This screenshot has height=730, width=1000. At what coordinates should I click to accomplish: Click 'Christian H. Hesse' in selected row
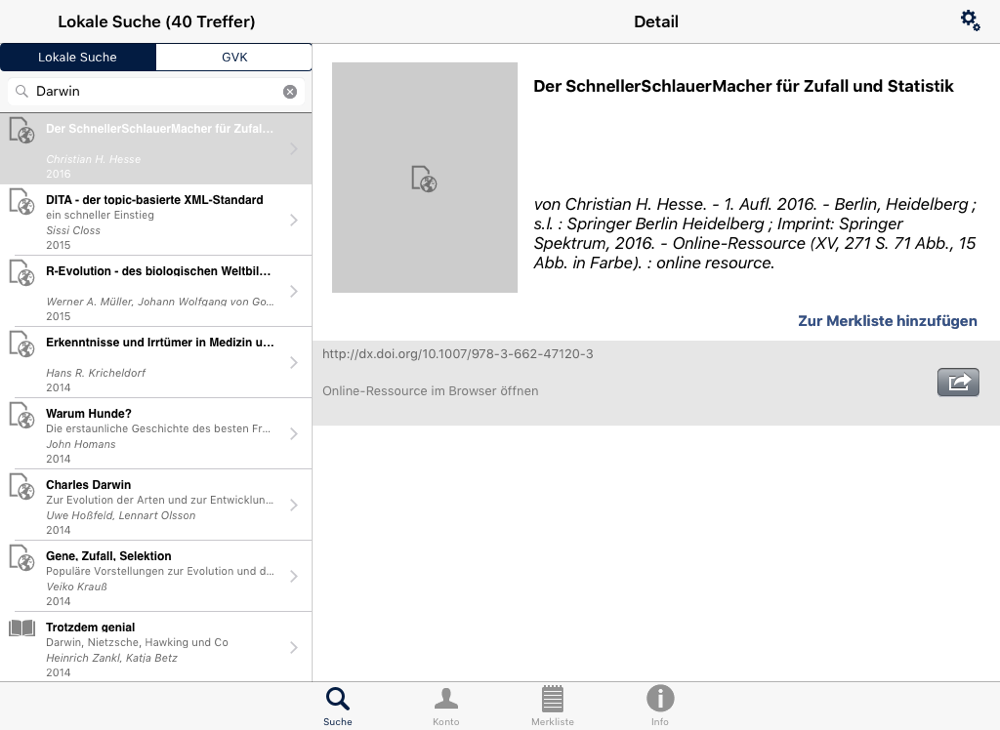(x=93, y=159)
